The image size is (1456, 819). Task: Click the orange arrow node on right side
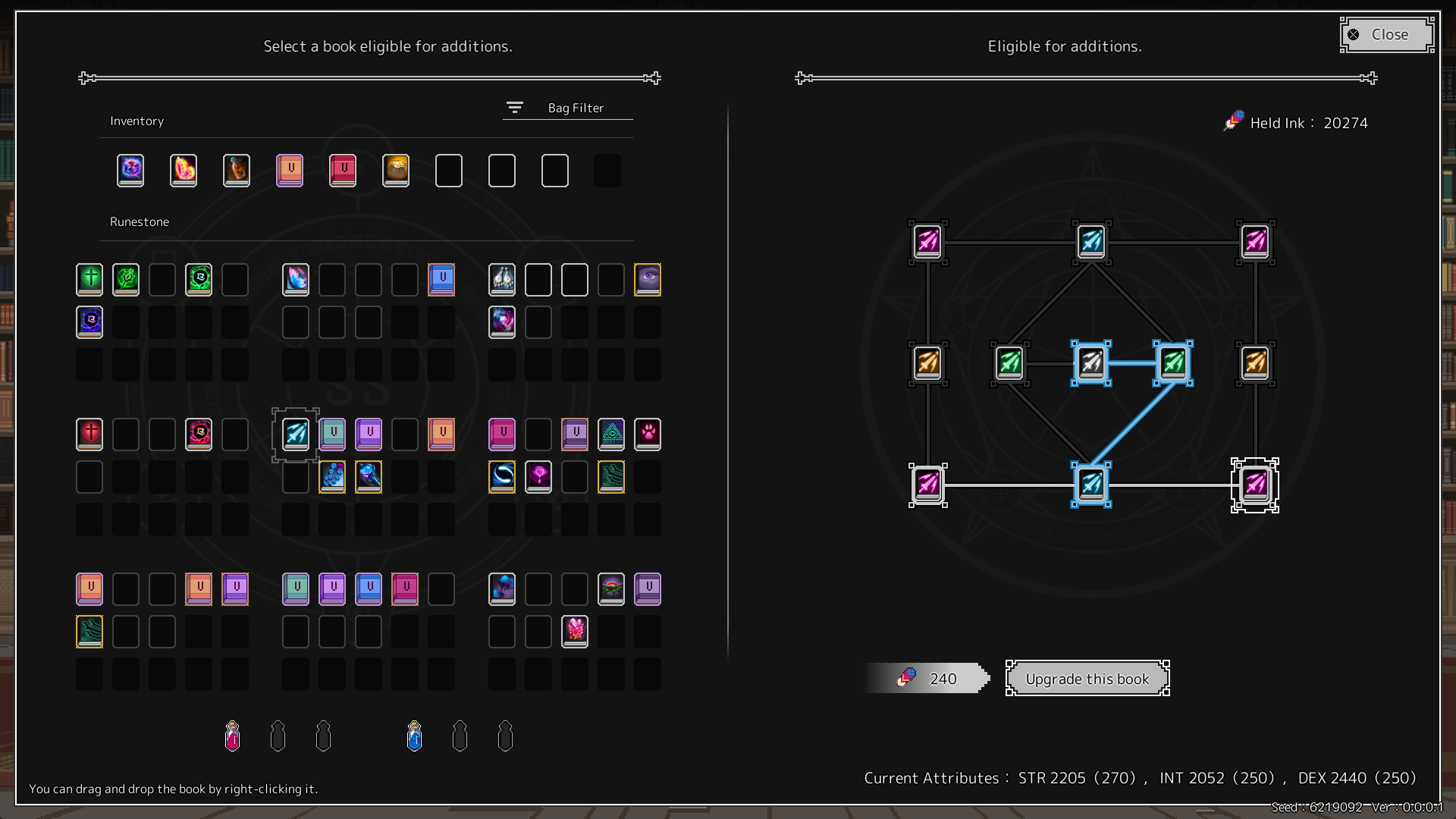[x=1255, y=363]
